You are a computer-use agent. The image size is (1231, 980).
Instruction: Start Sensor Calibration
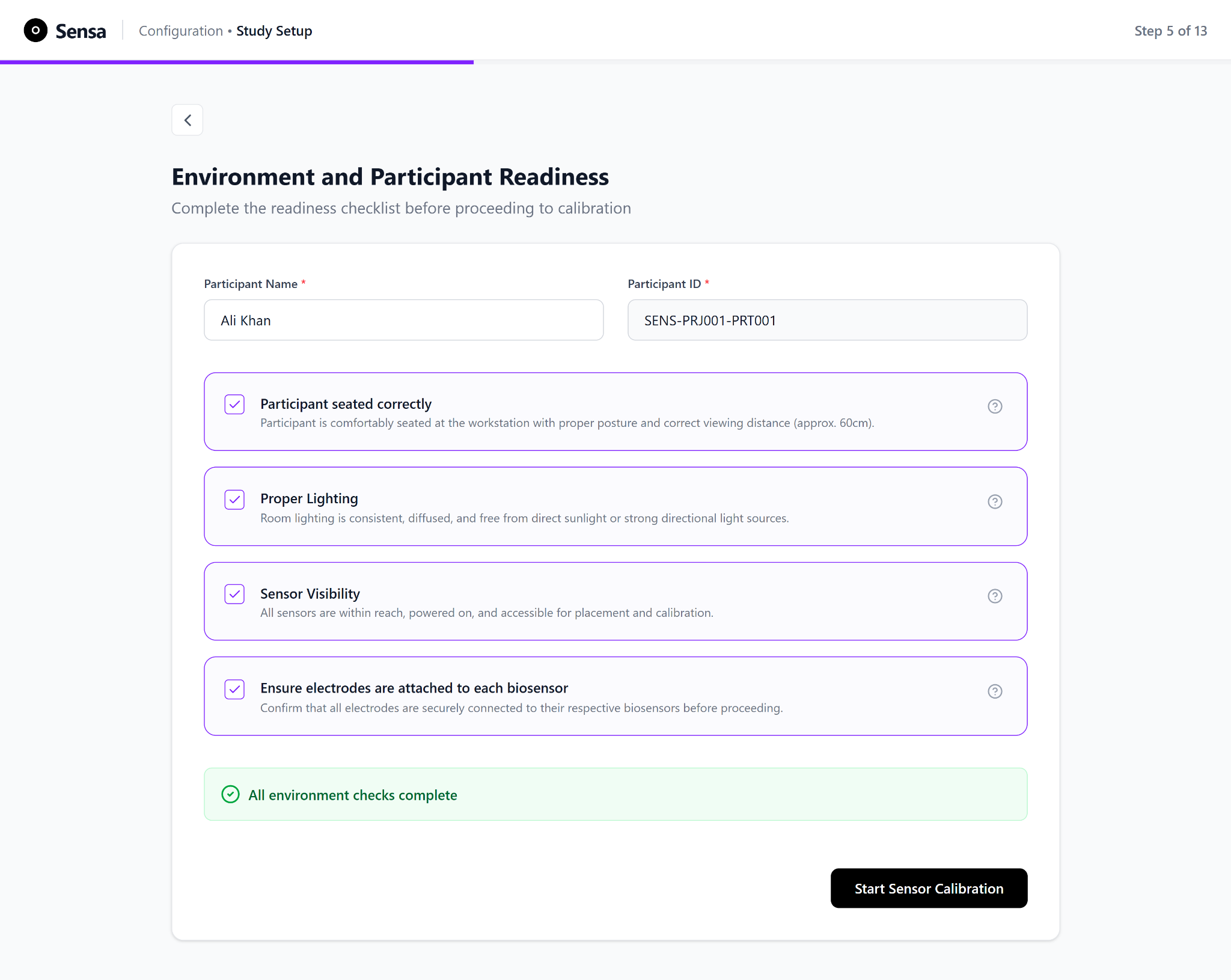coord(929,888)
